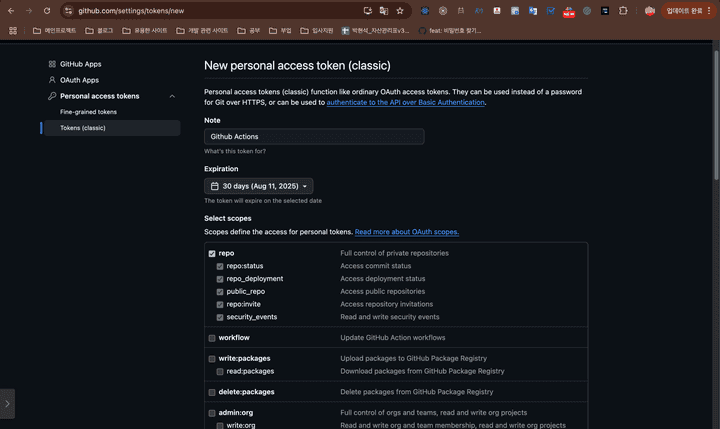This screenshot has width=720, height=429.
Task: Click the first blue round extension icon
Action: (x=425, y=11)
